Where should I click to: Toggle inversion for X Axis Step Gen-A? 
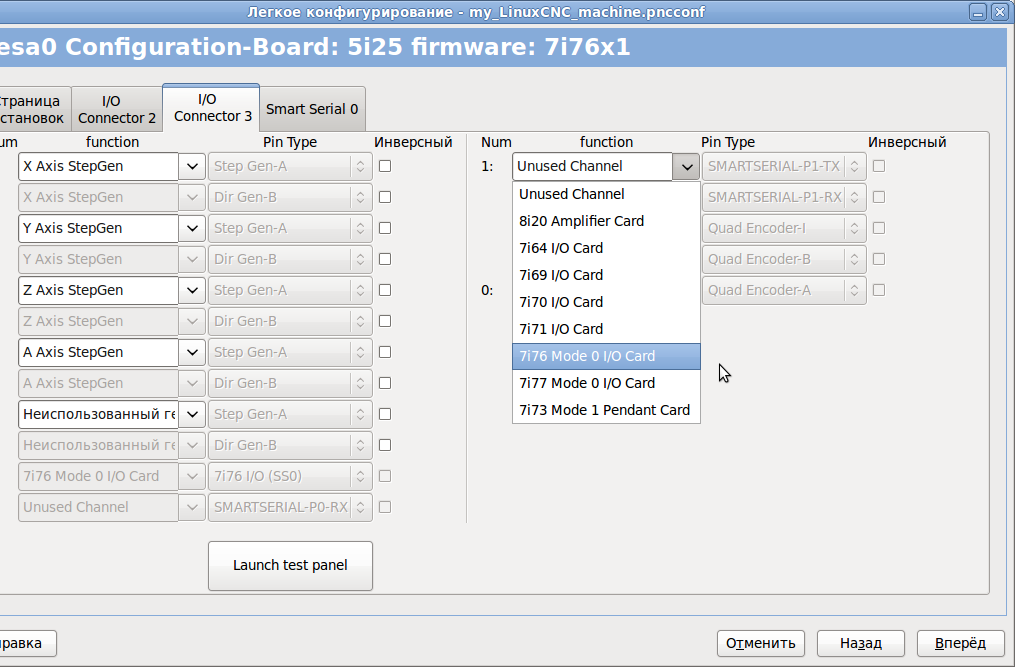tap(385, 166)
